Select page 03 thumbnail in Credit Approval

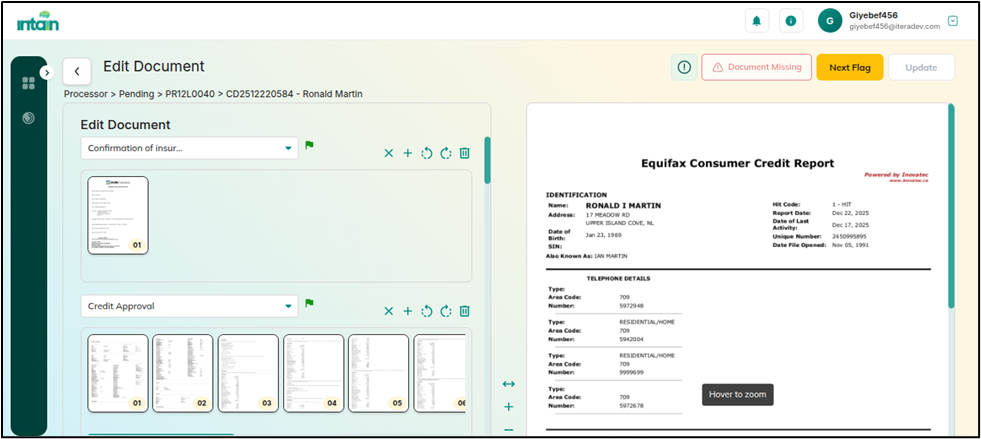pyautogui.click(x=249, y=373)
